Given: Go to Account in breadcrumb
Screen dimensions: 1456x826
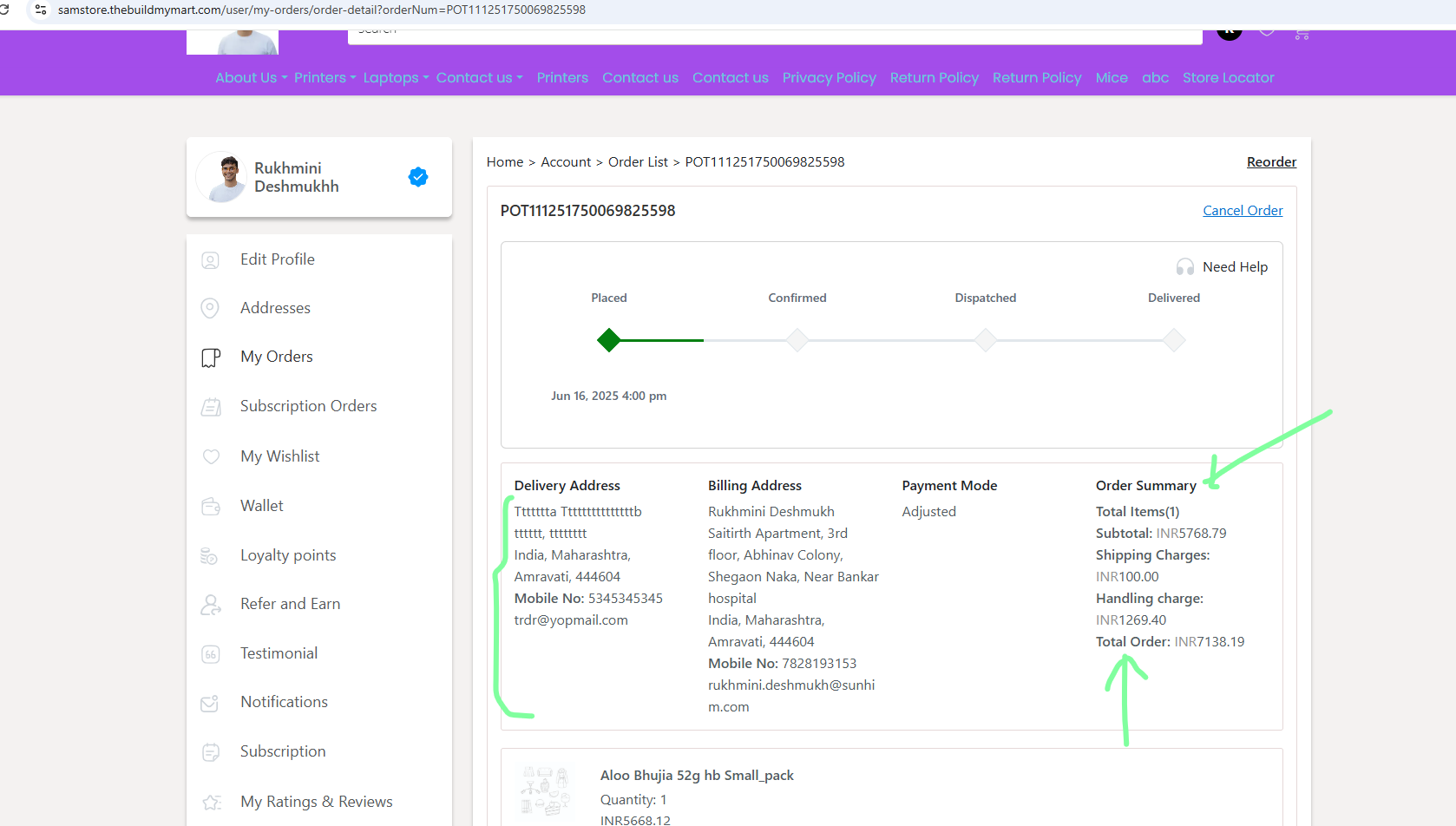Looking at the screenshot, I should [566, 162].
